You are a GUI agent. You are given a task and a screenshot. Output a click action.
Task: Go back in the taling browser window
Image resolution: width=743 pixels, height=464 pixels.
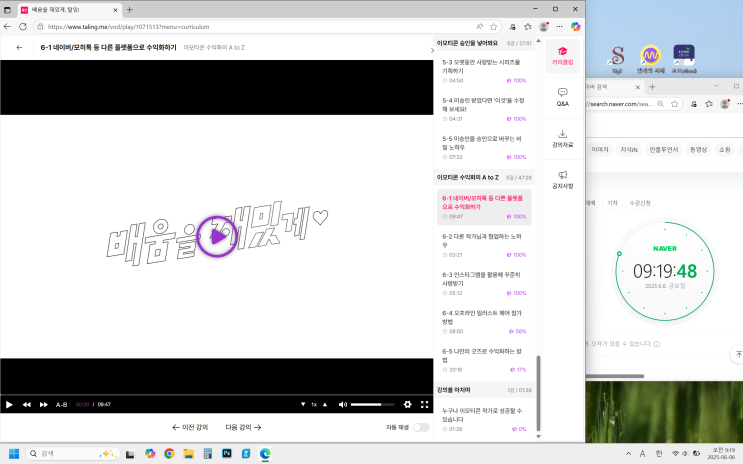pos(7,27)
